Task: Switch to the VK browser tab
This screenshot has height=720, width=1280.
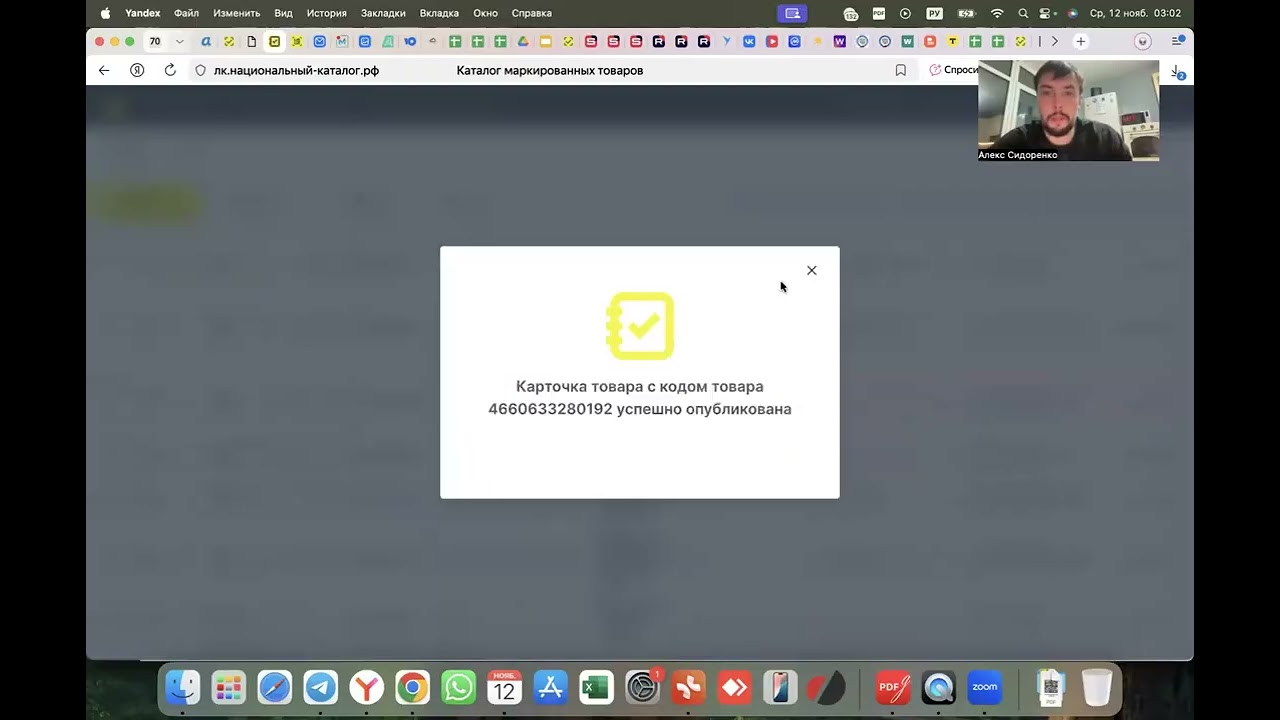Action: pos(748,41)
